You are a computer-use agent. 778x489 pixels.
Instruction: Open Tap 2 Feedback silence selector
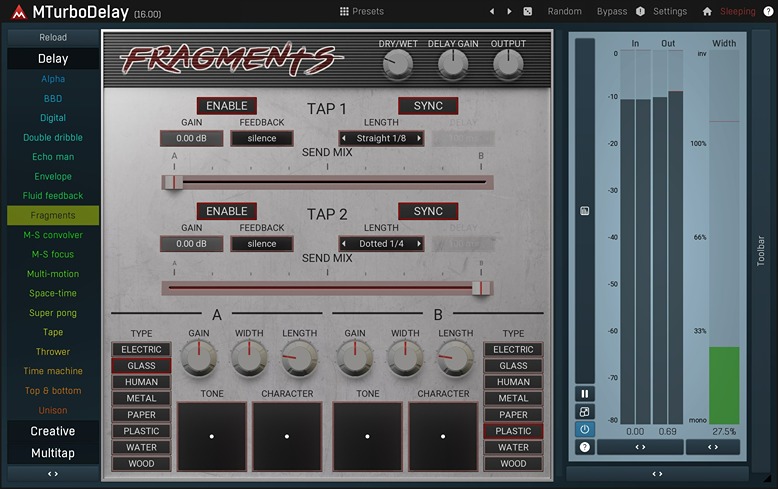262,244
